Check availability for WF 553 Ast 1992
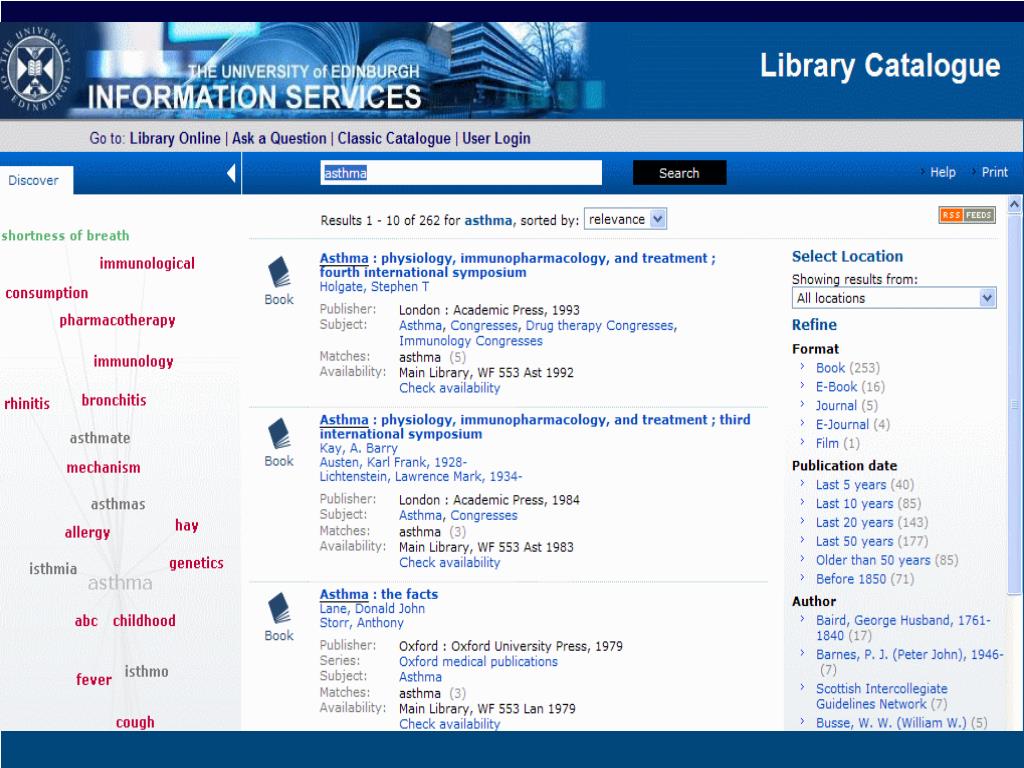This screenshot has width=1024, height=768. (x=449, y=388)
